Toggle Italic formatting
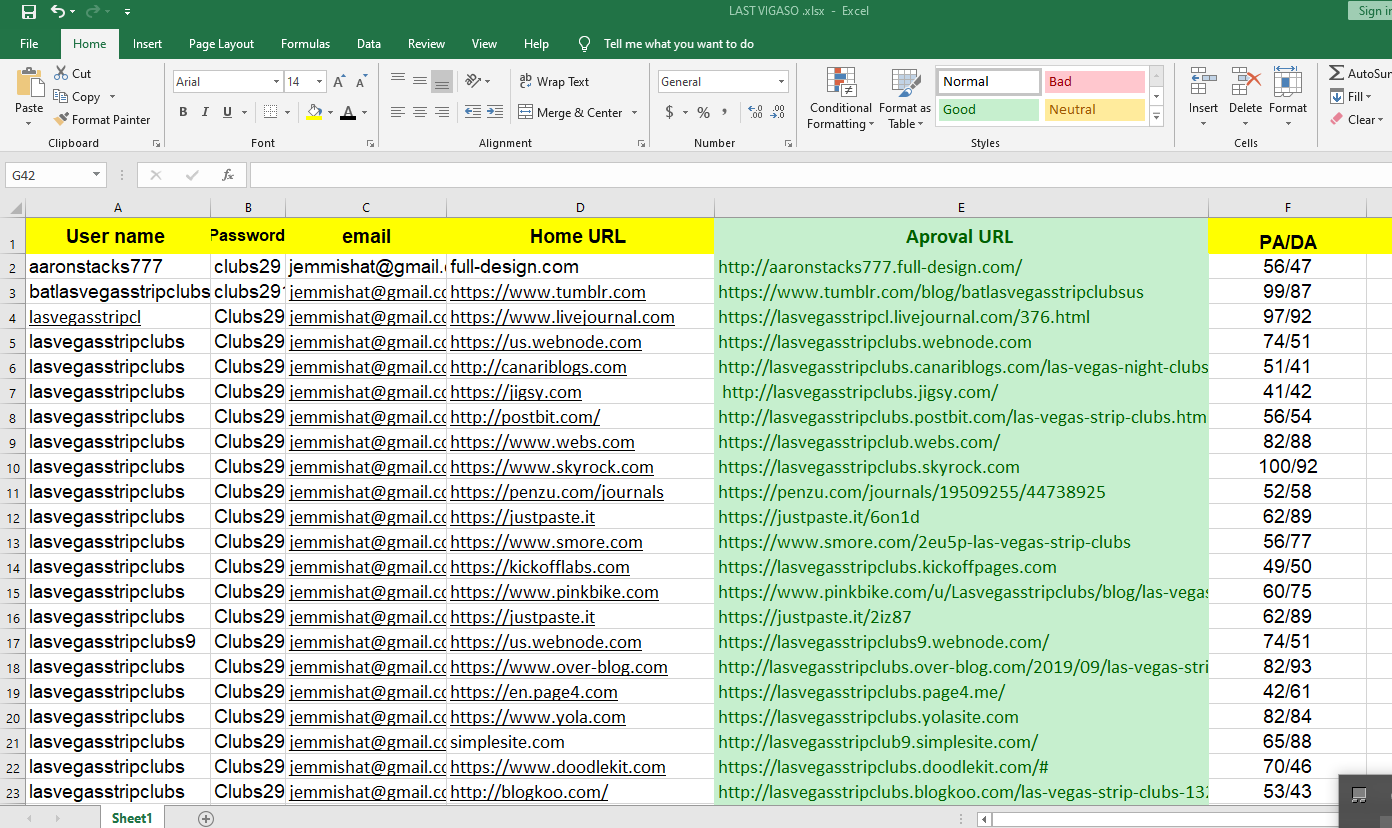This screenshot has height=828, width=1392. 204,111
